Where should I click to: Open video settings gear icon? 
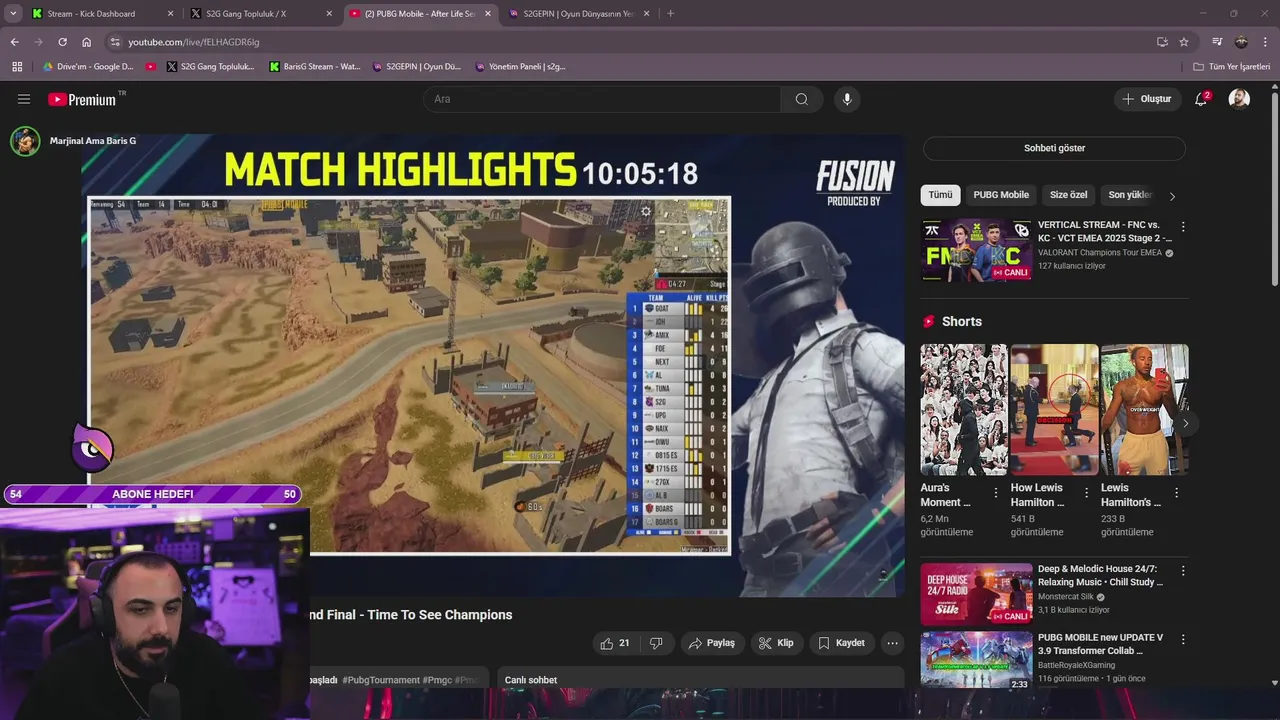pyautogui.click(x=646, y=211)
